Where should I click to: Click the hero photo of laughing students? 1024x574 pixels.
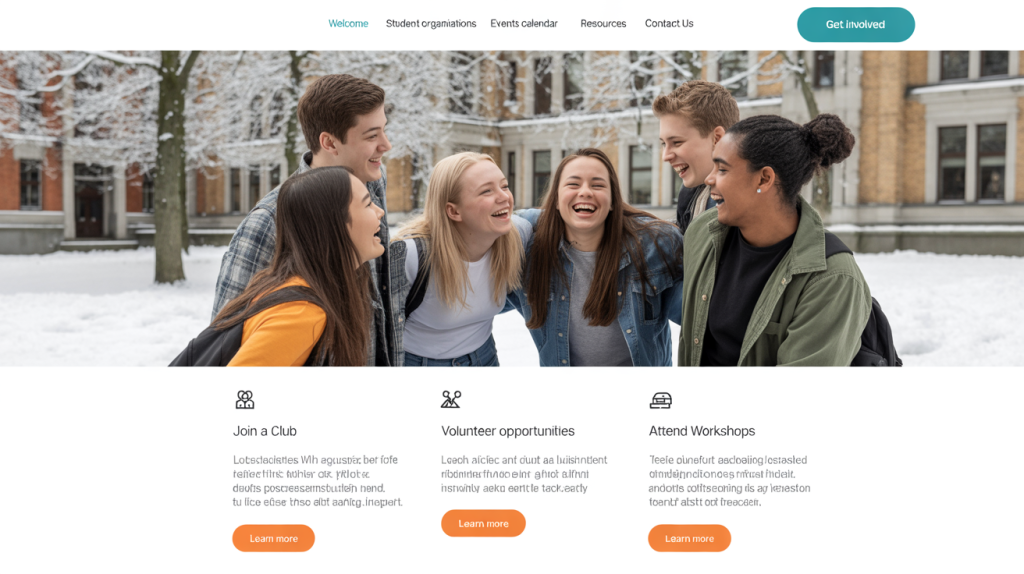[512, 208]
